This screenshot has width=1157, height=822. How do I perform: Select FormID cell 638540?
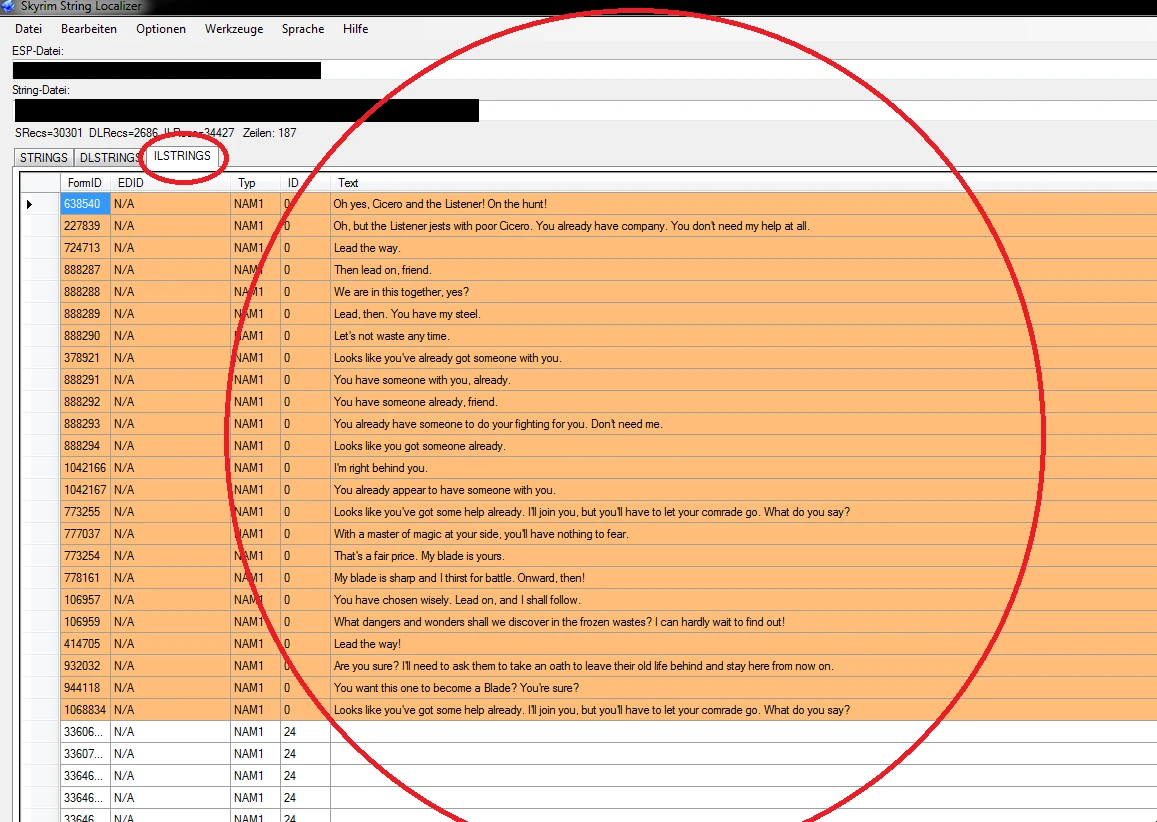click(85, 204)
